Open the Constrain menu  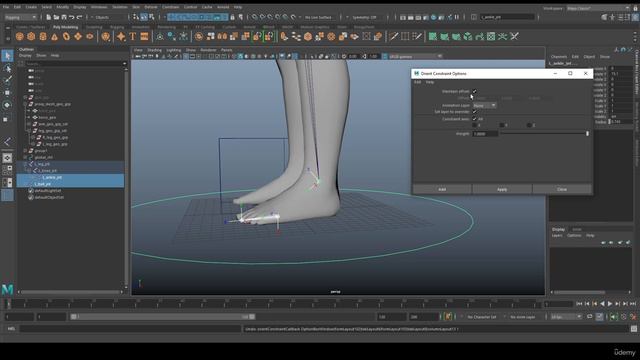pos(170,7)
